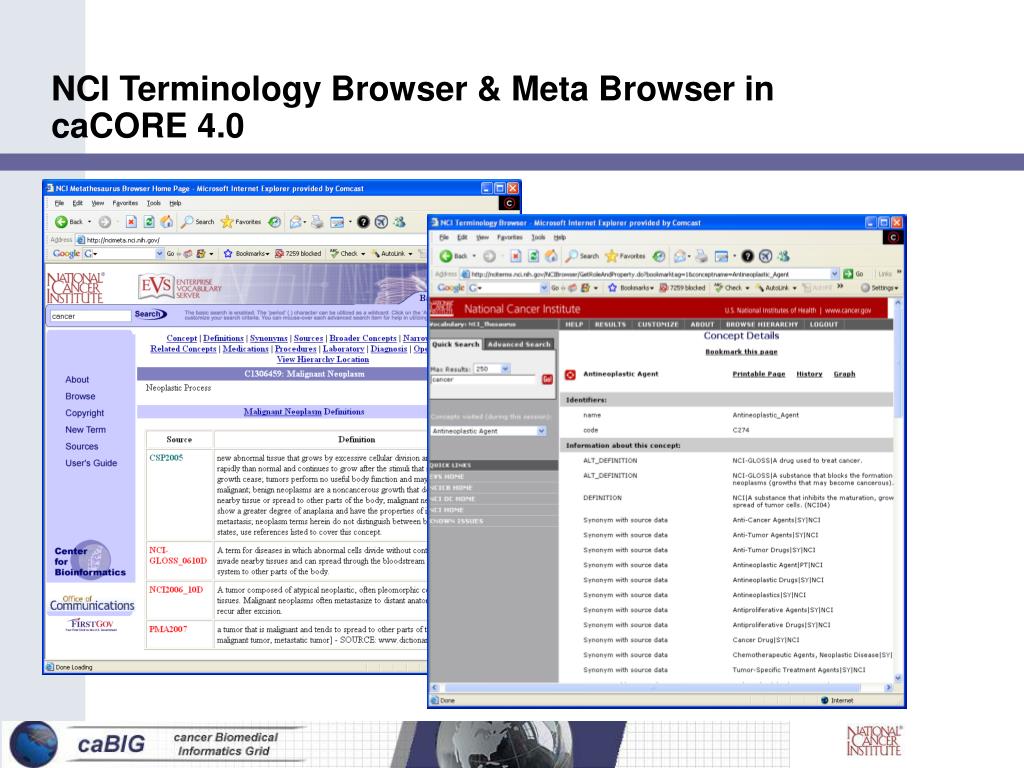Viewport: 1024px width, 768px height.
Task: Open File menu in Metathesaurus Browser window
Action: [x=59, y=203]
